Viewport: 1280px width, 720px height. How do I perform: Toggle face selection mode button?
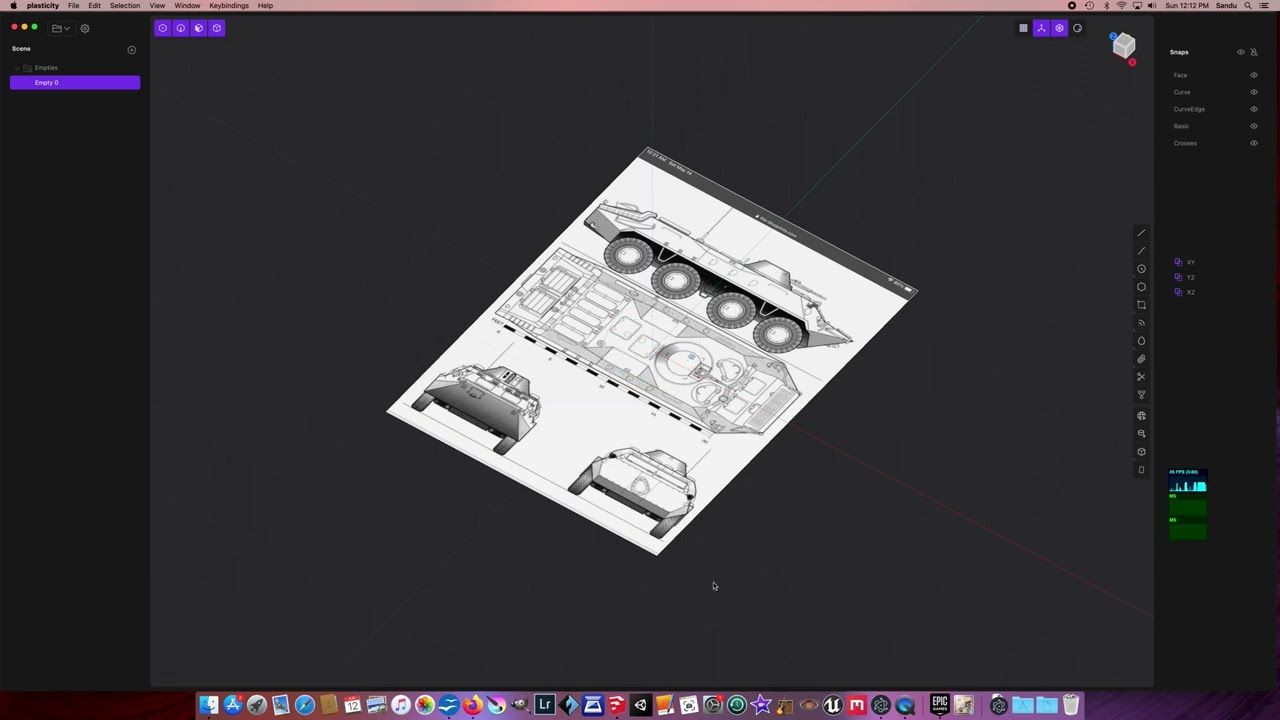click(198, 28)
